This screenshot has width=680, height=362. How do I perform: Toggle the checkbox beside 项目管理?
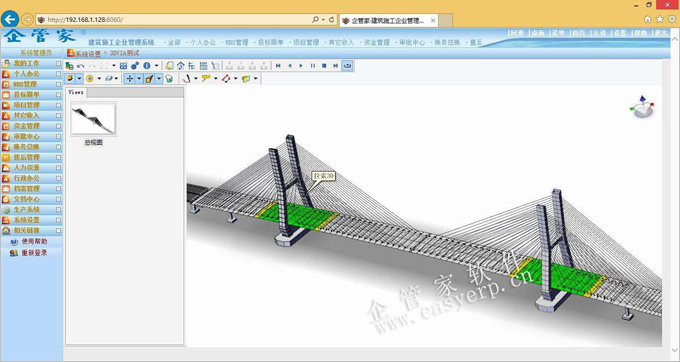click(x=58, y=105)
